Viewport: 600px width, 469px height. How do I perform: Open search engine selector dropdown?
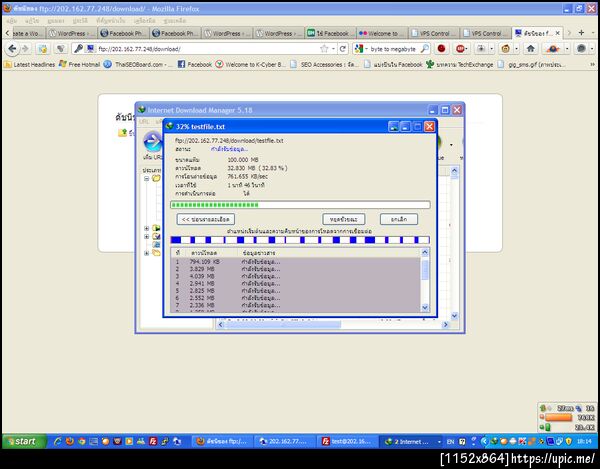[x=361, y=49]
